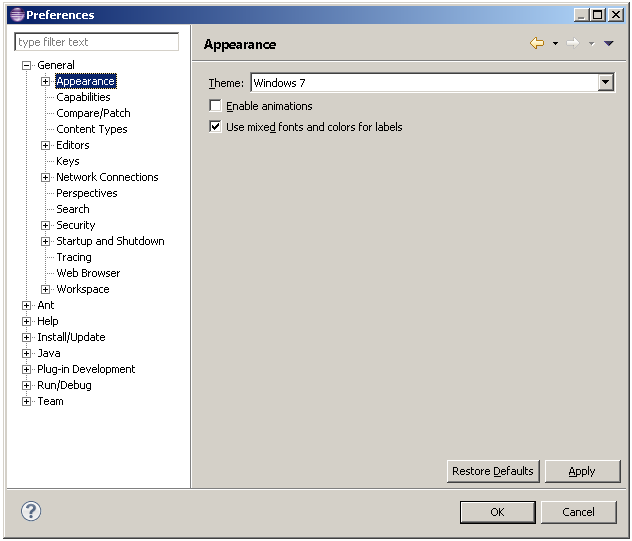Screen dimensions: 632x541
Task: Select Search in the tree
Action: [x=73, y=209]
